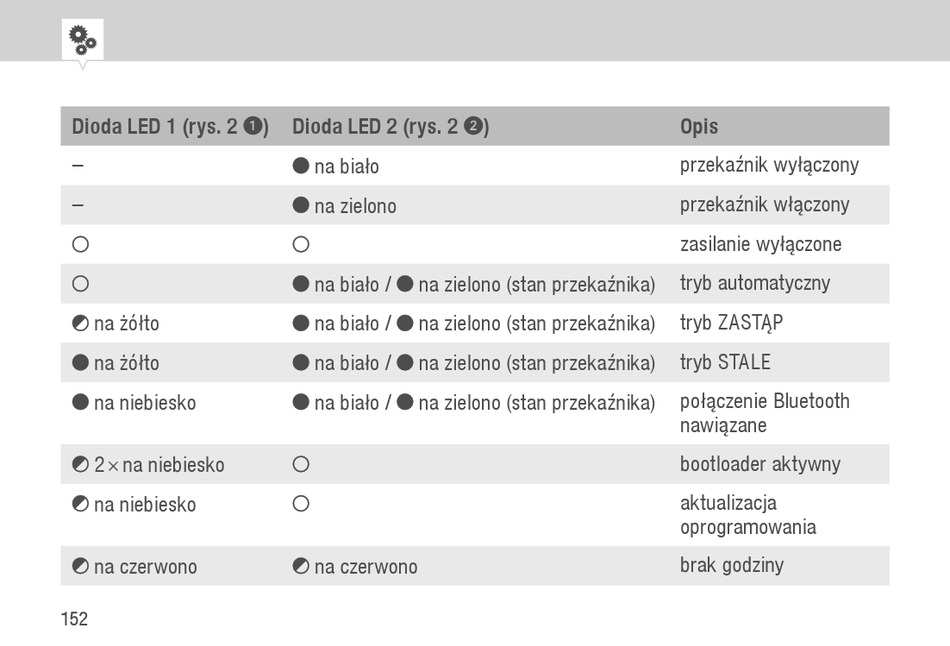Click the gears settings icon at top
The image size is (950, 646).
(82, 40)
